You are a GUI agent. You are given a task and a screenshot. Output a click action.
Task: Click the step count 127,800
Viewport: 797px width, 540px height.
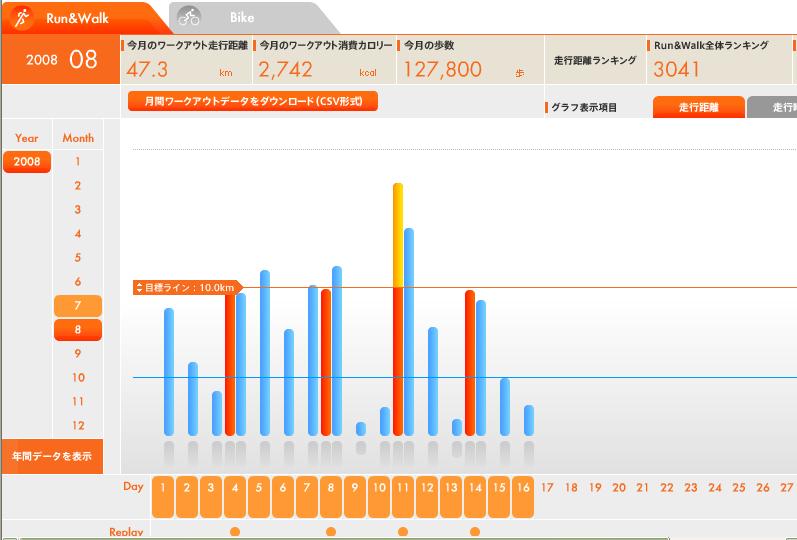coord(442,70)
